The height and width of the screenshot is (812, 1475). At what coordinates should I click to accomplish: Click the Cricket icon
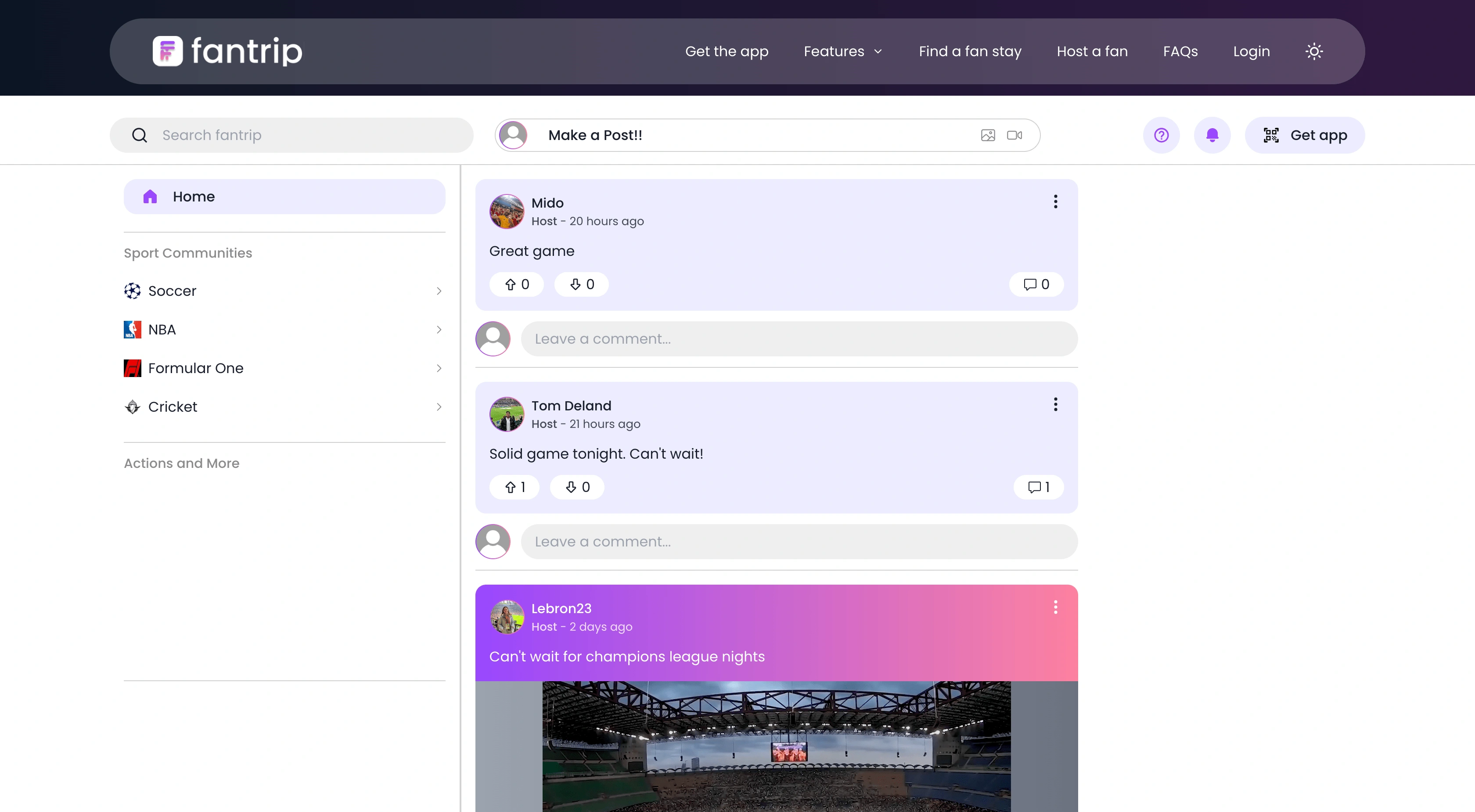click(x=132, y=406)
